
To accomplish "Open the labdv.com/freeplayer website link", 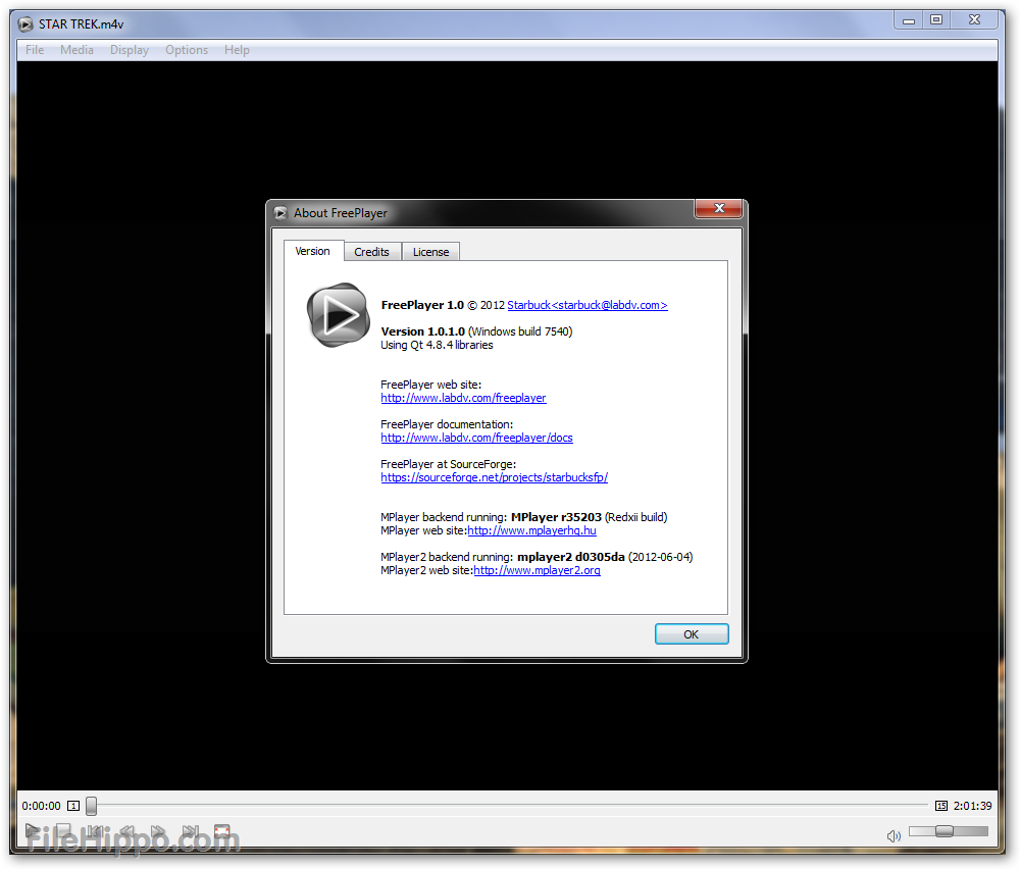I will click(463, 398).
